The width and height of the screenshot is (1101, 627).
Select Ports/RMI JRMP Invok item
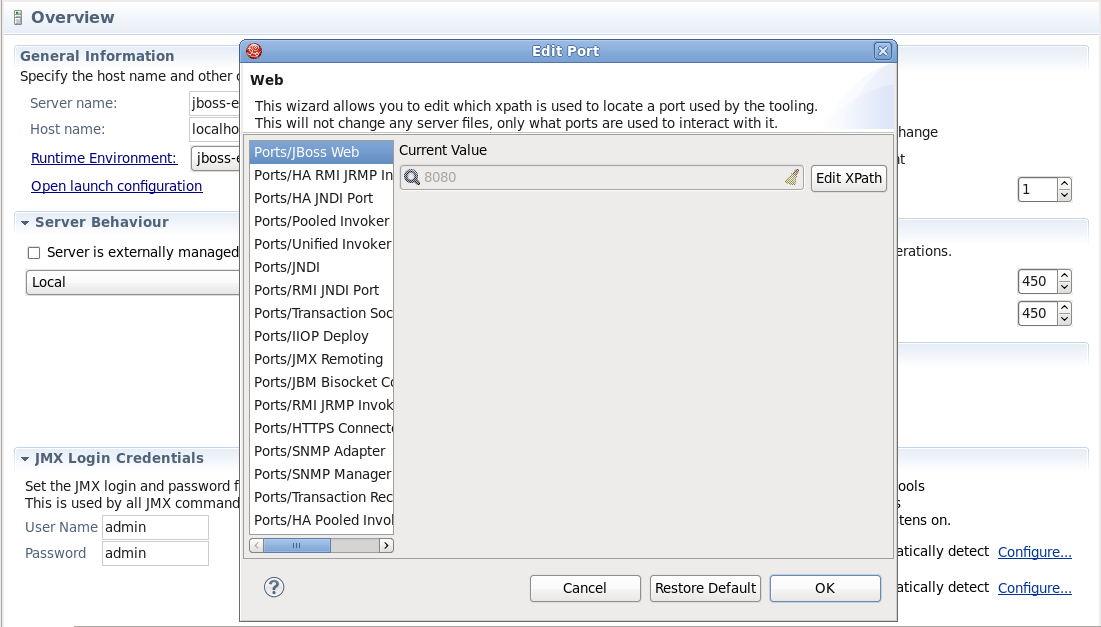click(322, 405)
